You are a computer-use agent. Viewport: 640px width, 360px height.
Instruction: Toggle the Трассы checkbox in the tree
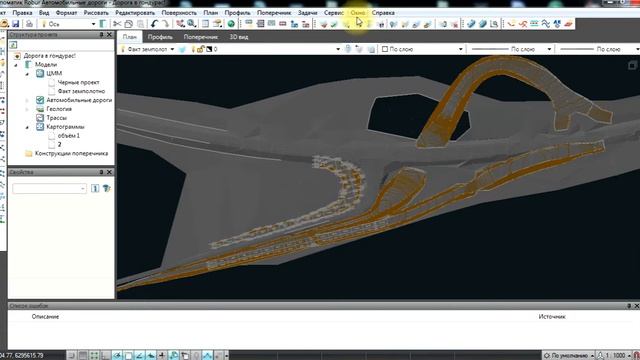coord(40,118)
